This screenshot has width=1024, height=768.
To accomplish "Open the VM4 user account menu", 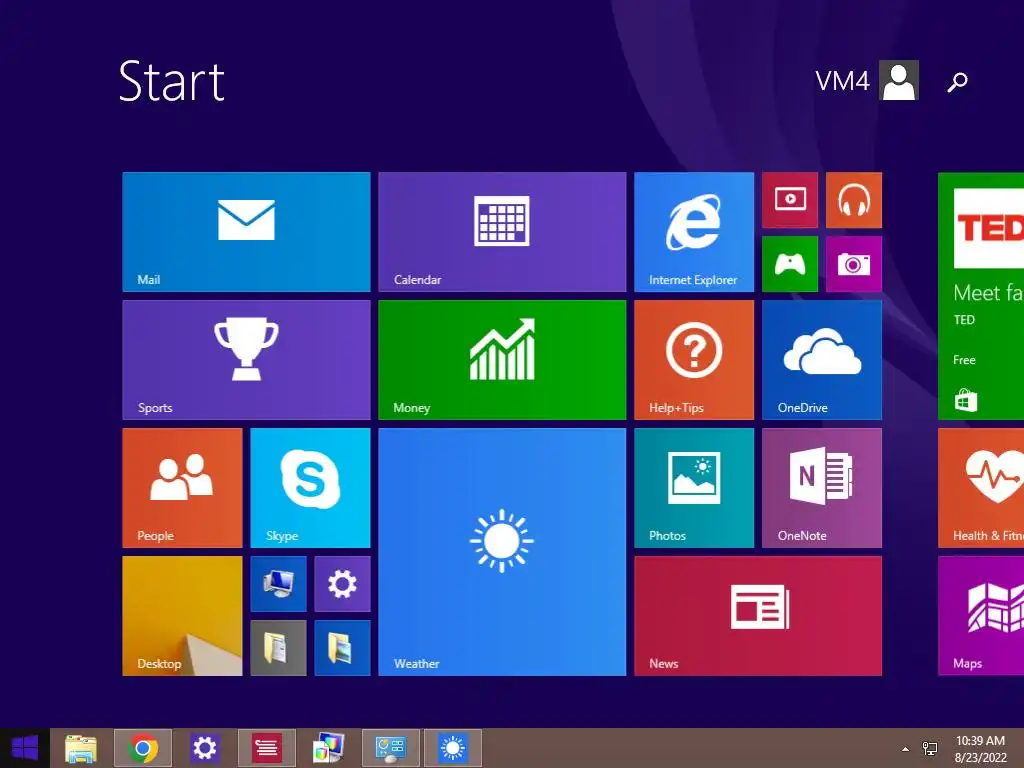I will pos(867,80).
